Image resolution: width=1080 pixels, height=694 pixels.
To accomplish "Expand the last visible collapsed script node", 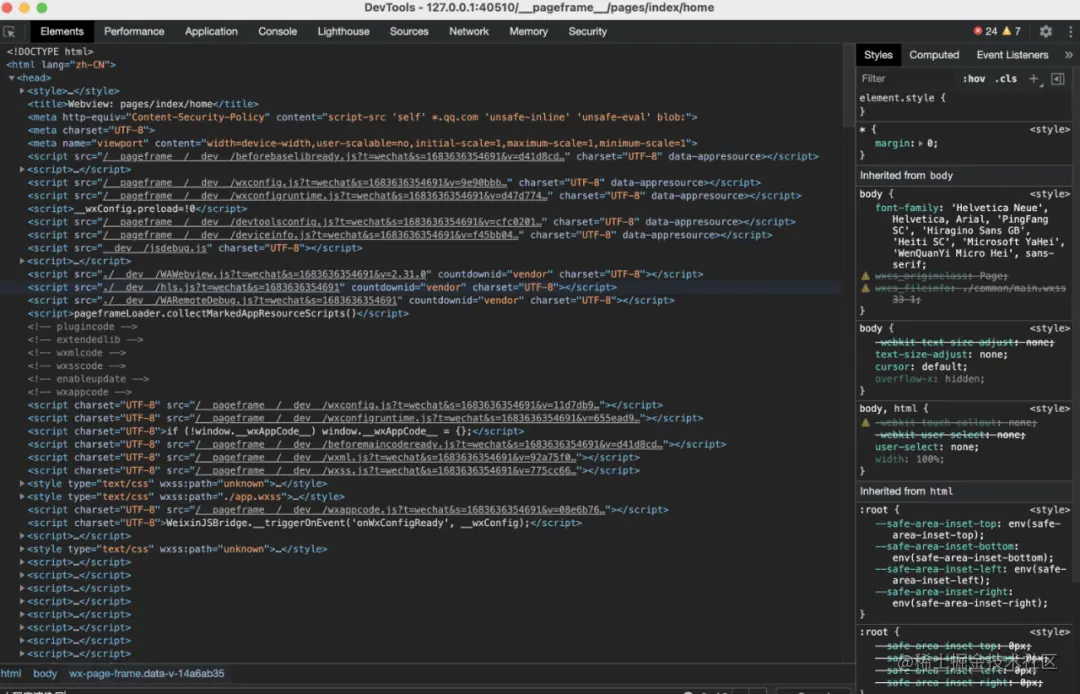I will (x=22, y=653).
